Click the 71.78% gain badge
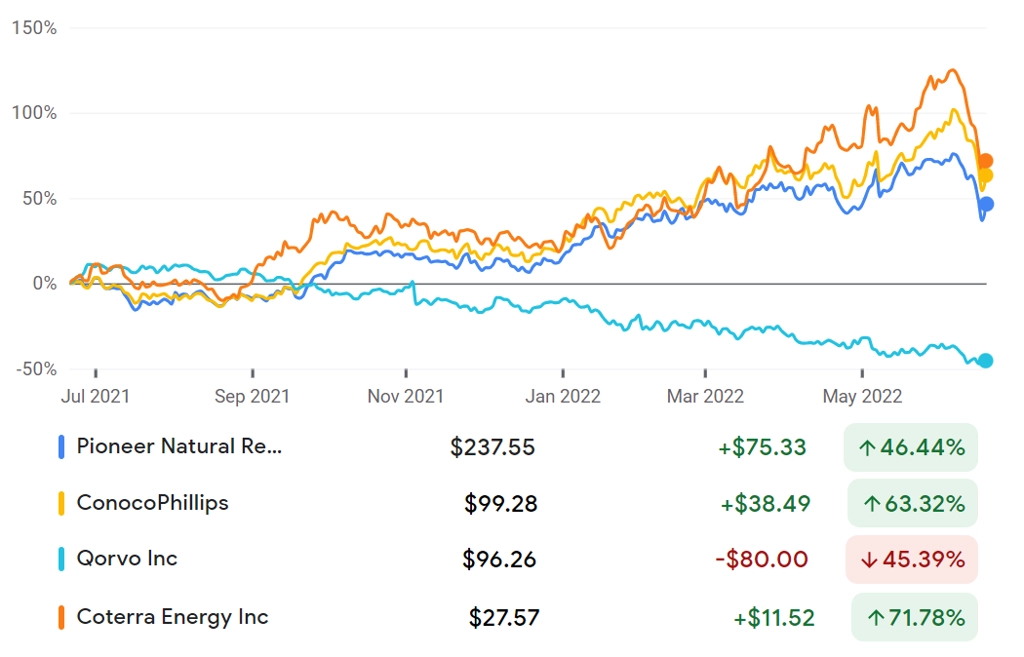The width and height of the screenshot is (1024, 657). coord(914,617)
